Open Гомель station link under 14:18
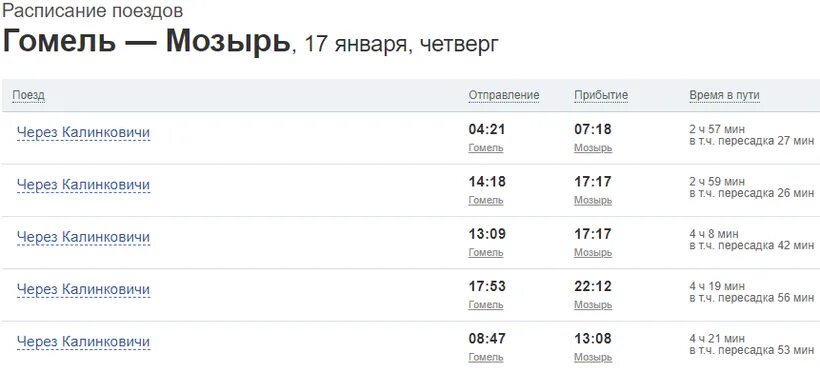The width and height of the screenshot is (820, 372). 486,200
